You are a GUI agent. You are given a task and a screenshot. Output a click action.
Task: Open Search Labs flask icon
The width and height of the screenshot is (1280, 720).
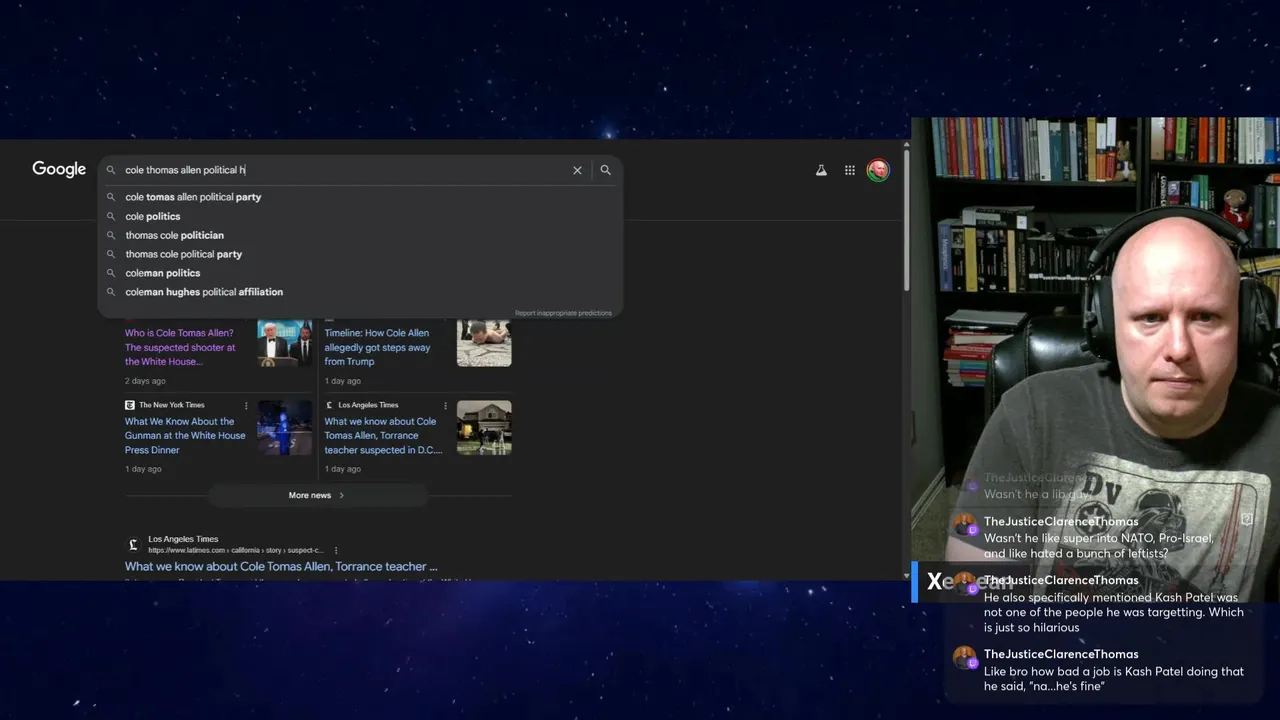(x=821, y=170)
